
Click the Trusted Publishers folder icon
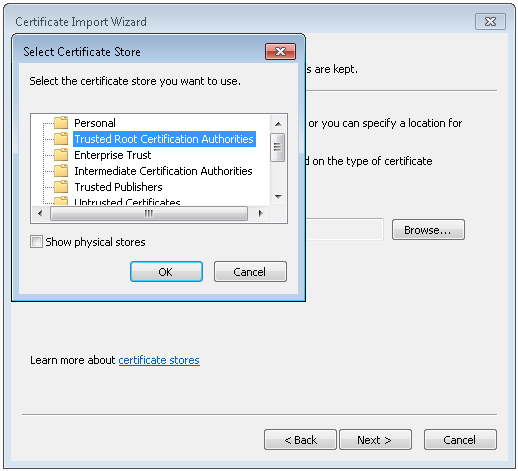61,187
